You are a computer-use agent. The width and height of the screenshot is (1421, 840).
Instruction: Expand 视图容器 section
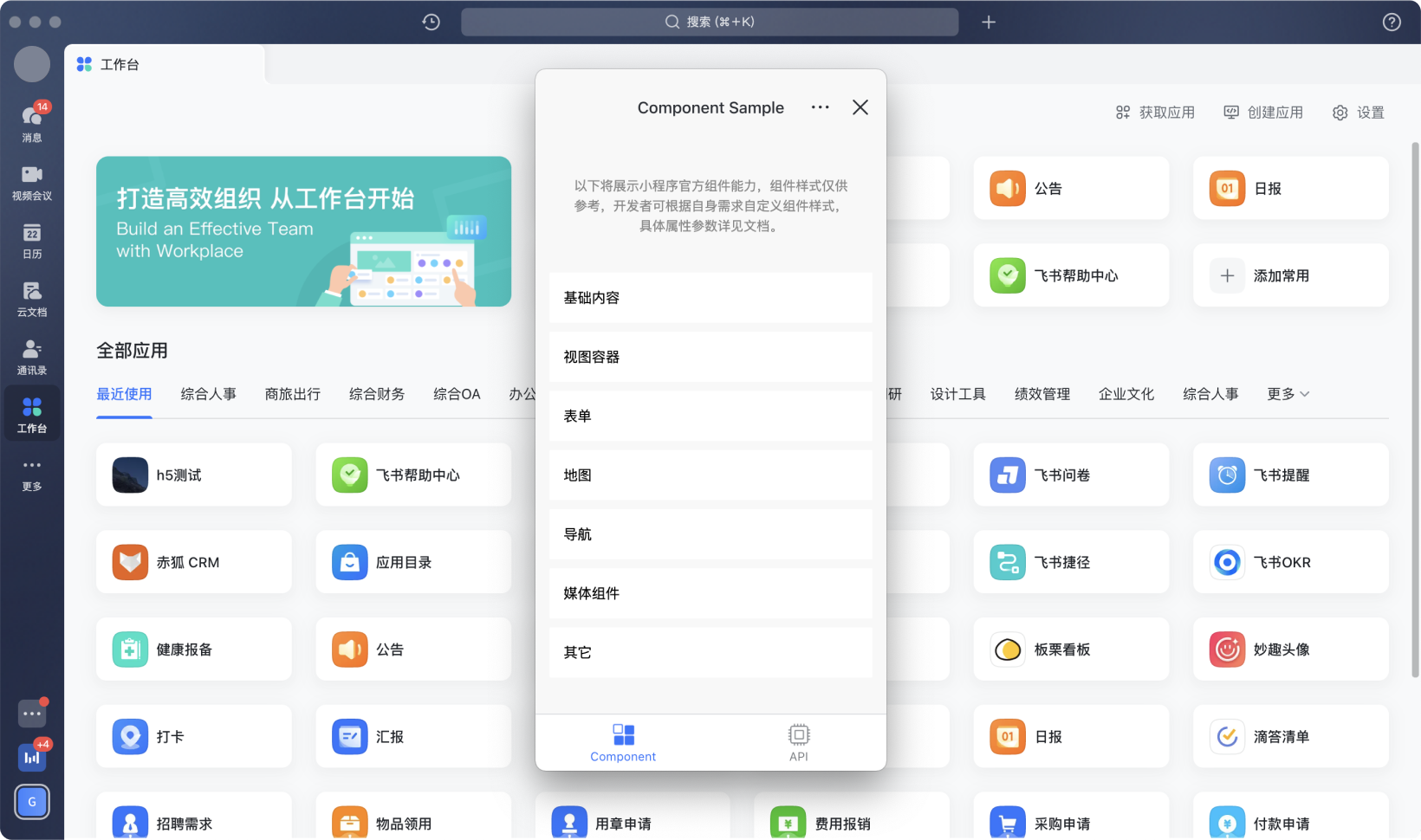[x=710, y=357]
